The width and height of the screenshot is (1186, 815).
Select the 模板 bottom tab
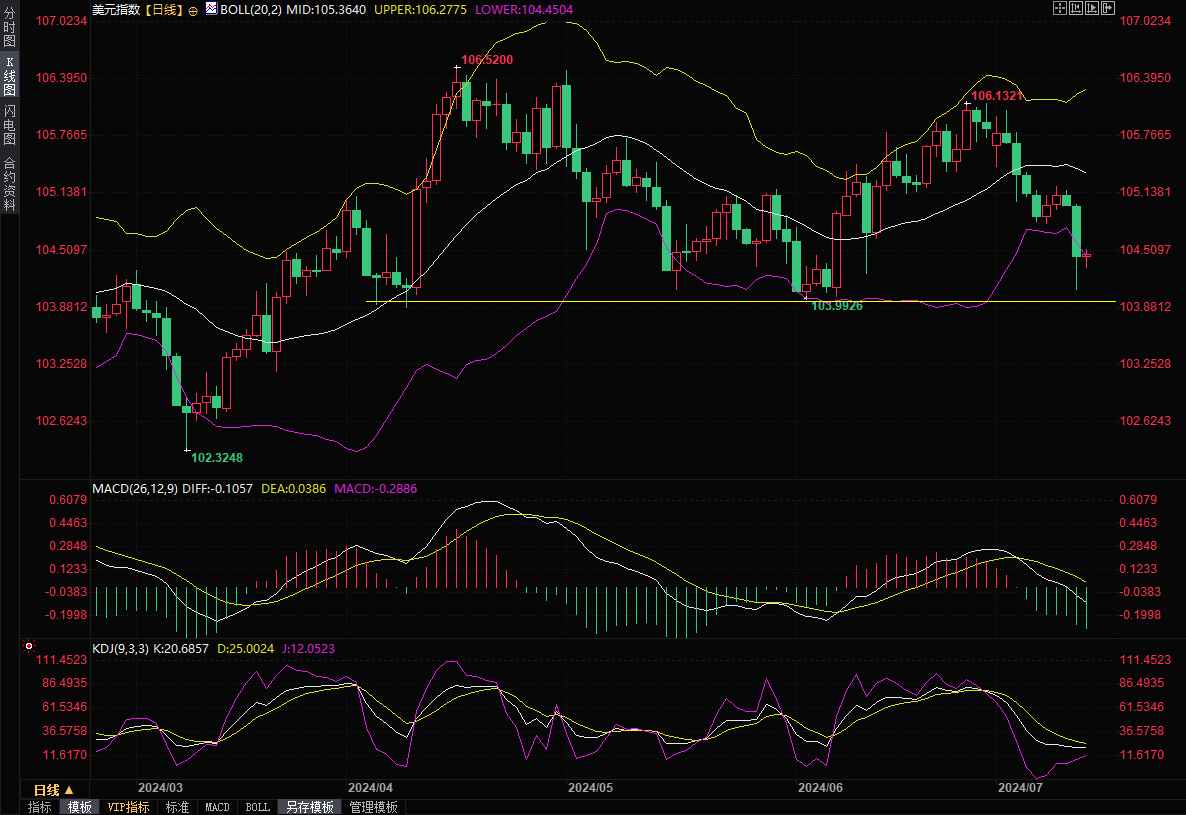coord(80,807)
